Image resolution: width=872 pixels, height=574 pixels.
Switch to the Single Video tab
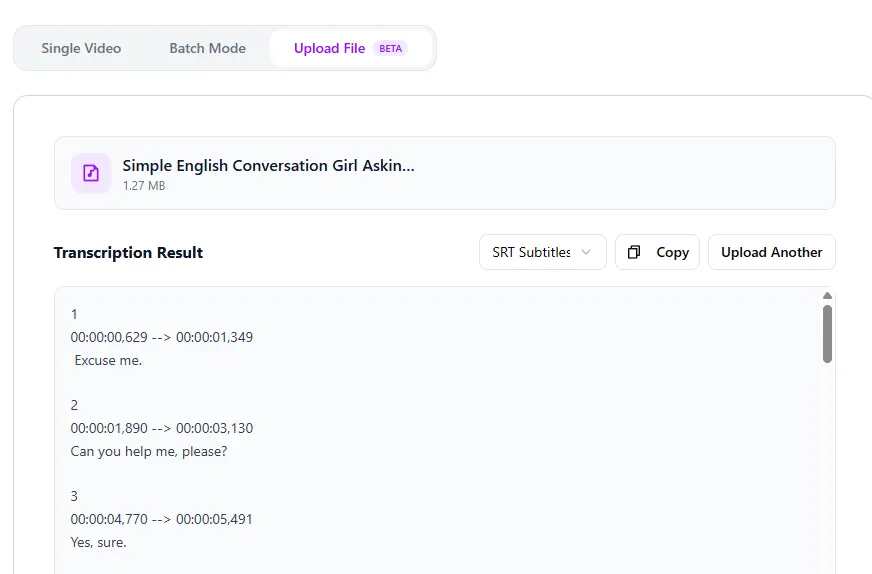pos(81,48)
